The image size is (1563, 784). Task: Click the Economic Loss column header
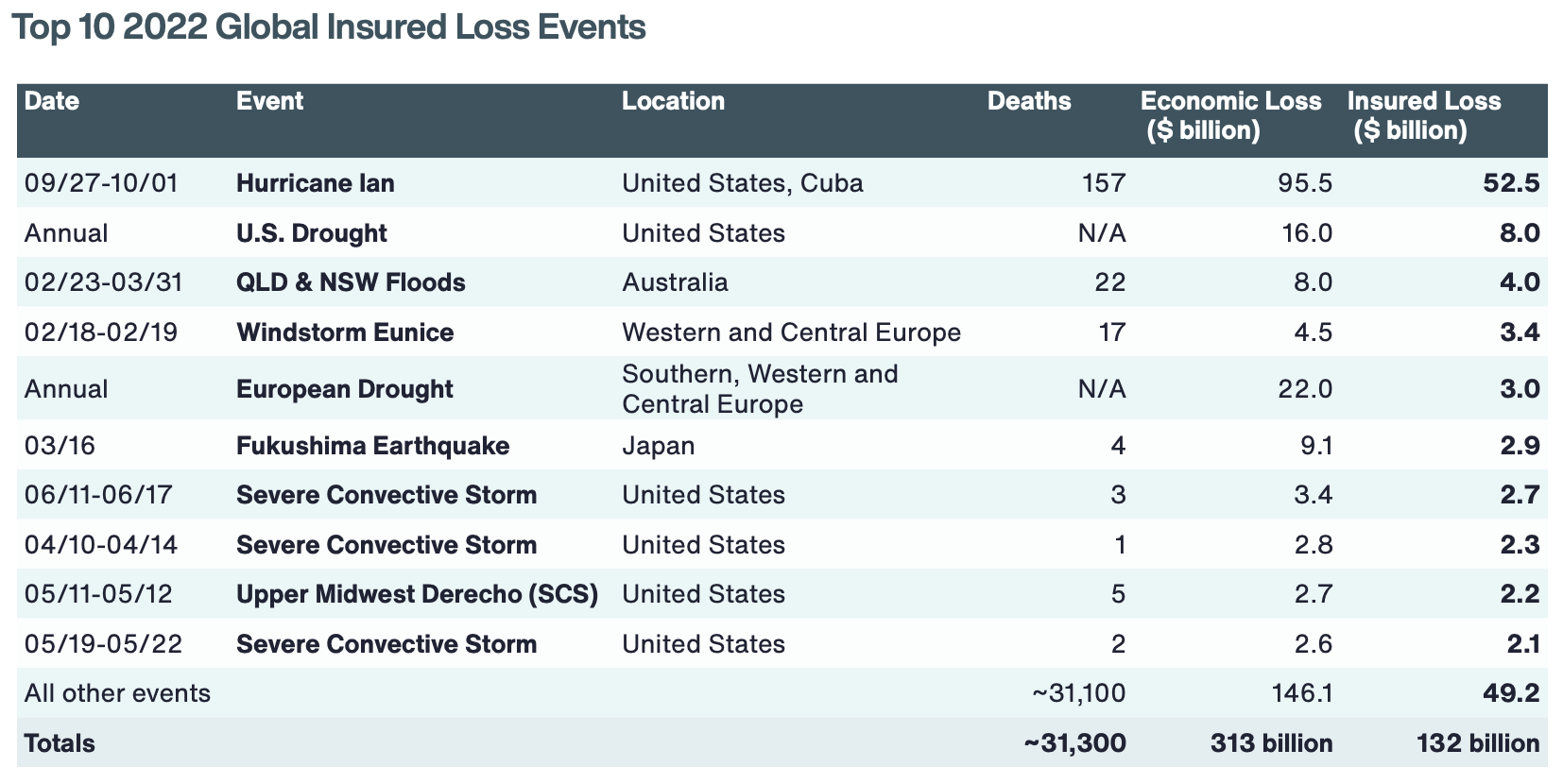pos(1229,115)
